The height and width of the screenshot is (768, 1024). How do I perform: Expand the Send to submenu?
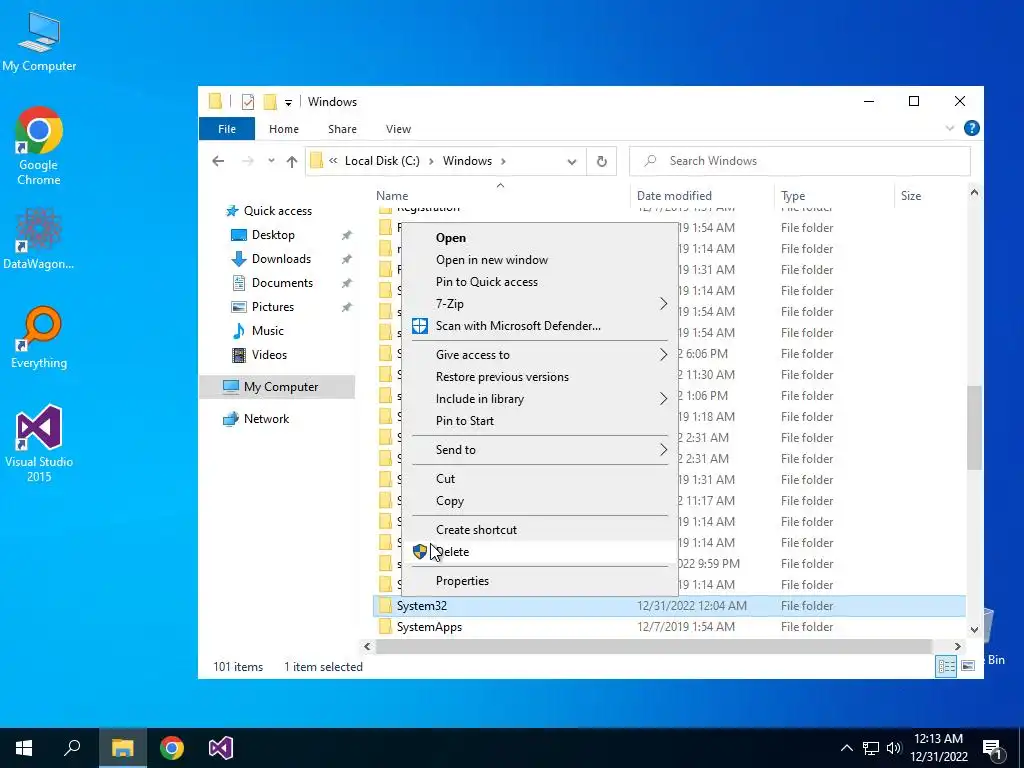pyautogui.click(x=540, y=450)
